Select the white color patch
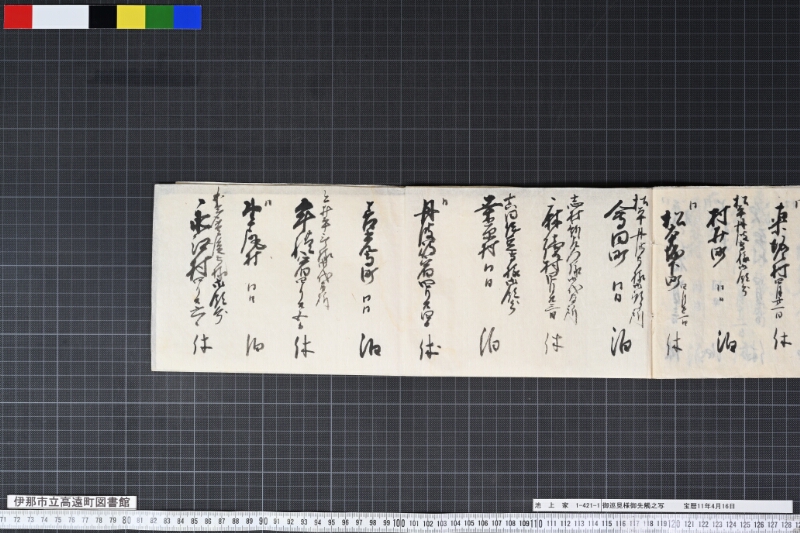 tap(60, 17)
